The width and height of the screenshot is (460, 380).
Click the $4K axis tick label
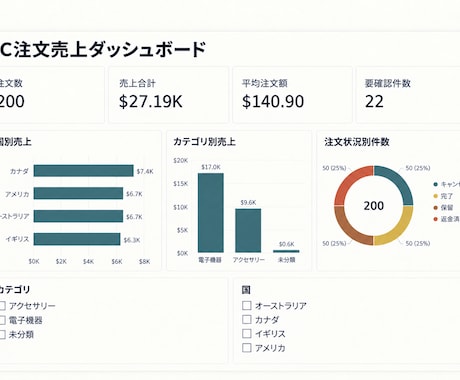(88, 262)
